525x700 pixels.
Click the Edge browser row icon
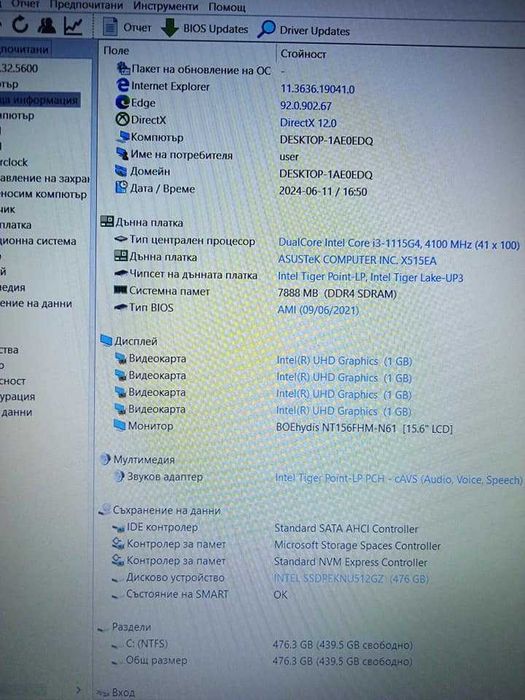coord(122,102)
